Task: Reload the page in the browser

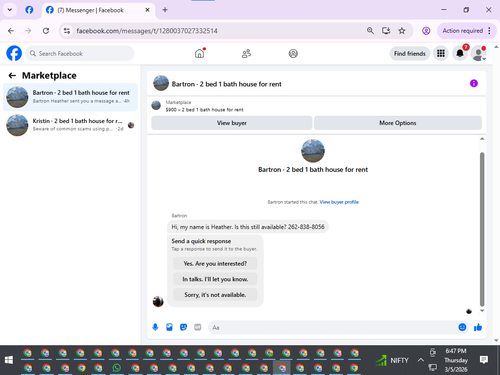Action: 46,31
